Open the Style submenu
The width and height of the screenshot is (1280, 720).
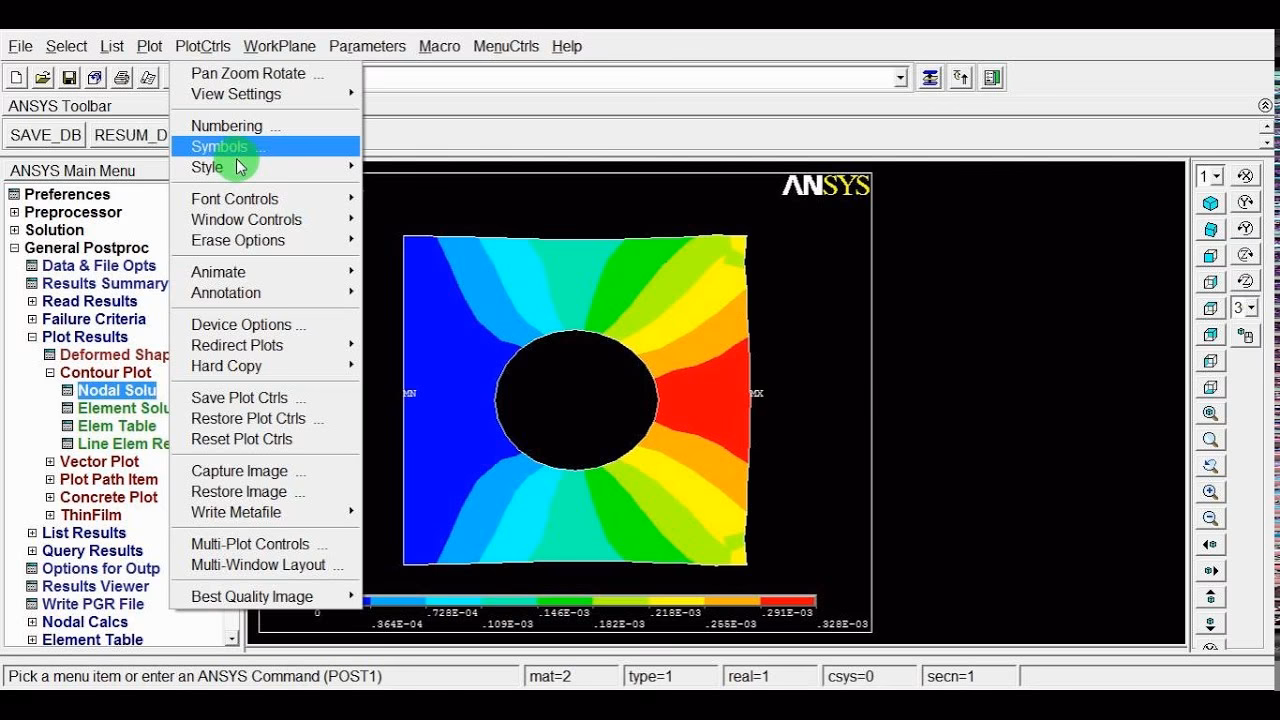[x=265, y=167]
